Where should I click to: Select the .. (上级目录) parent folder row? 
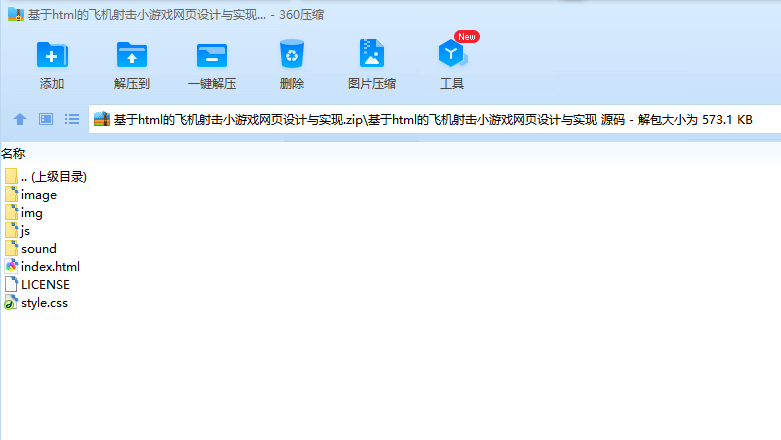(46, 176)
